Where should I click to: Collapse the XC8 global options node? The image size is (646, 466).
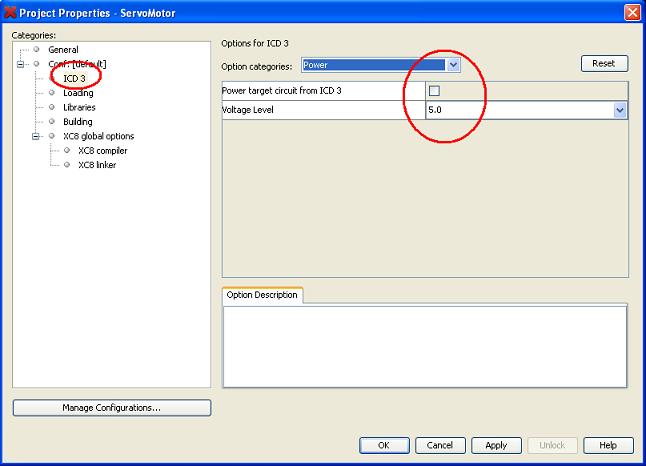(x=34, y=136)
